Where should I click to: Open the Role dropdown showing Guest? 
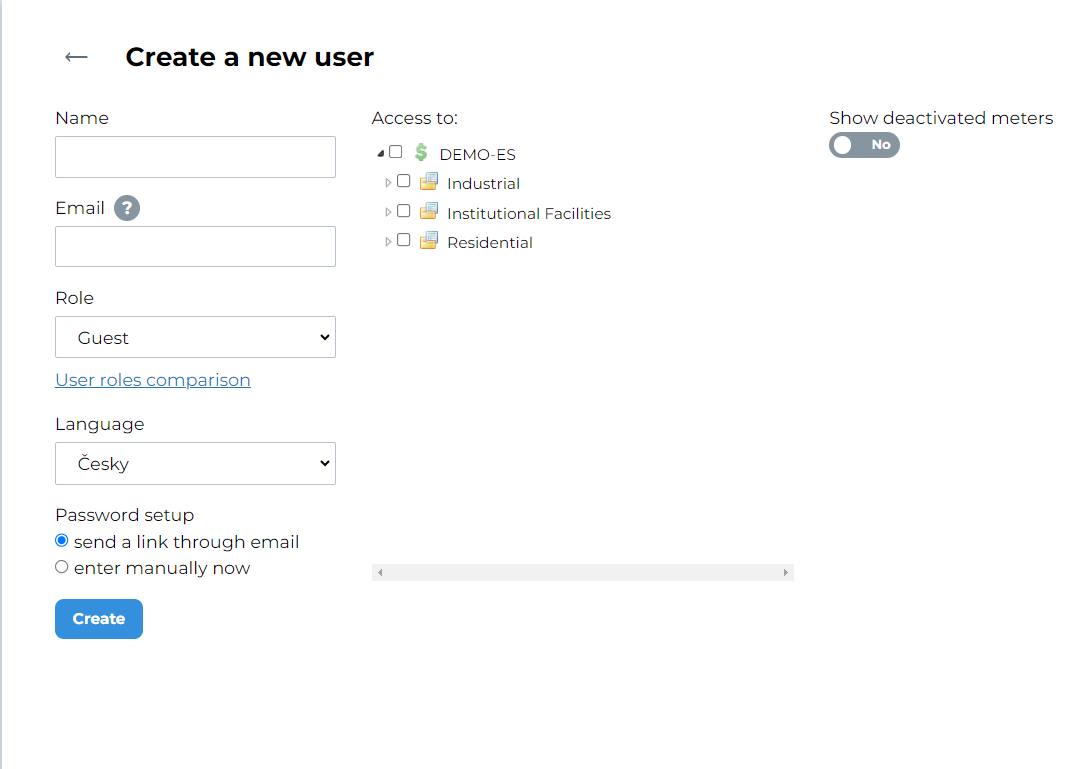coord(195,337)
